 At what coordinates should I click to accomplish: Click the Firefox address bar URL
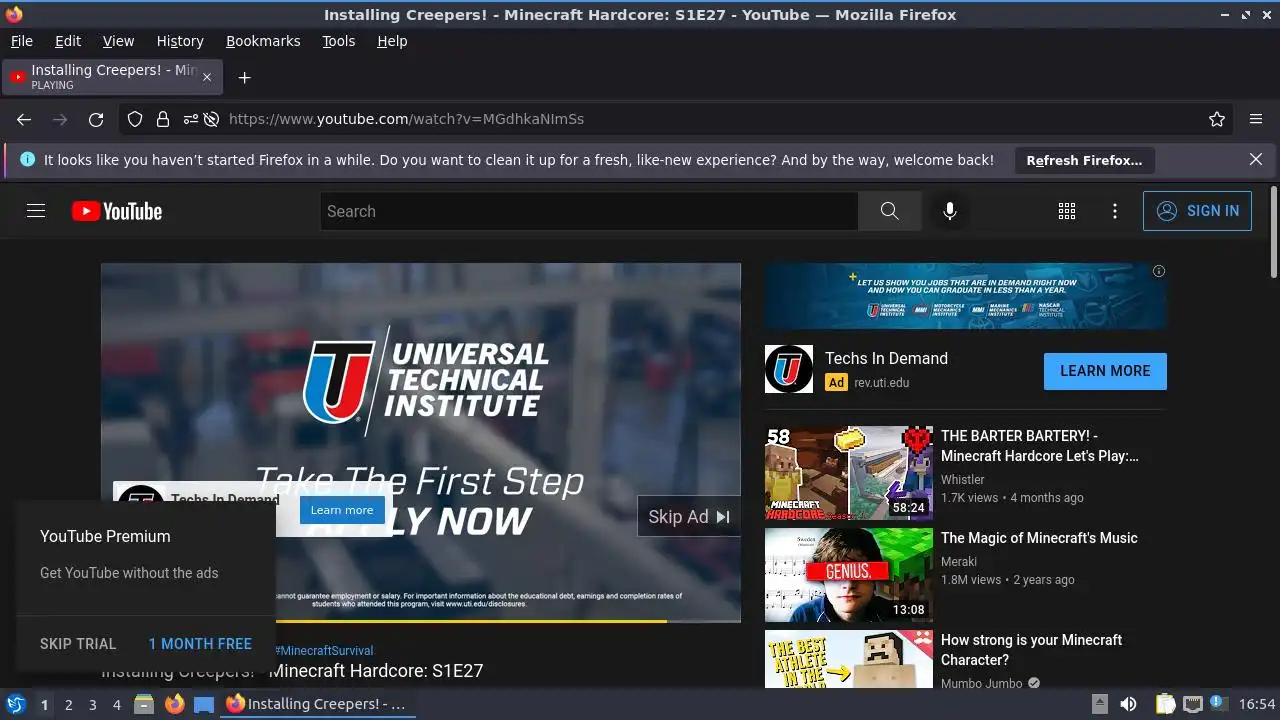(x=406, y=119)
